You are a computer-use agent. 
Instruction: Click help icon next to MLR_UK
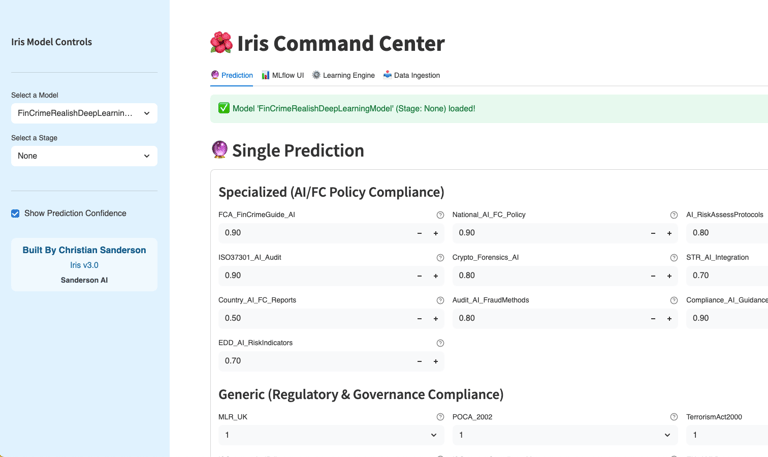tap(440, 417)
